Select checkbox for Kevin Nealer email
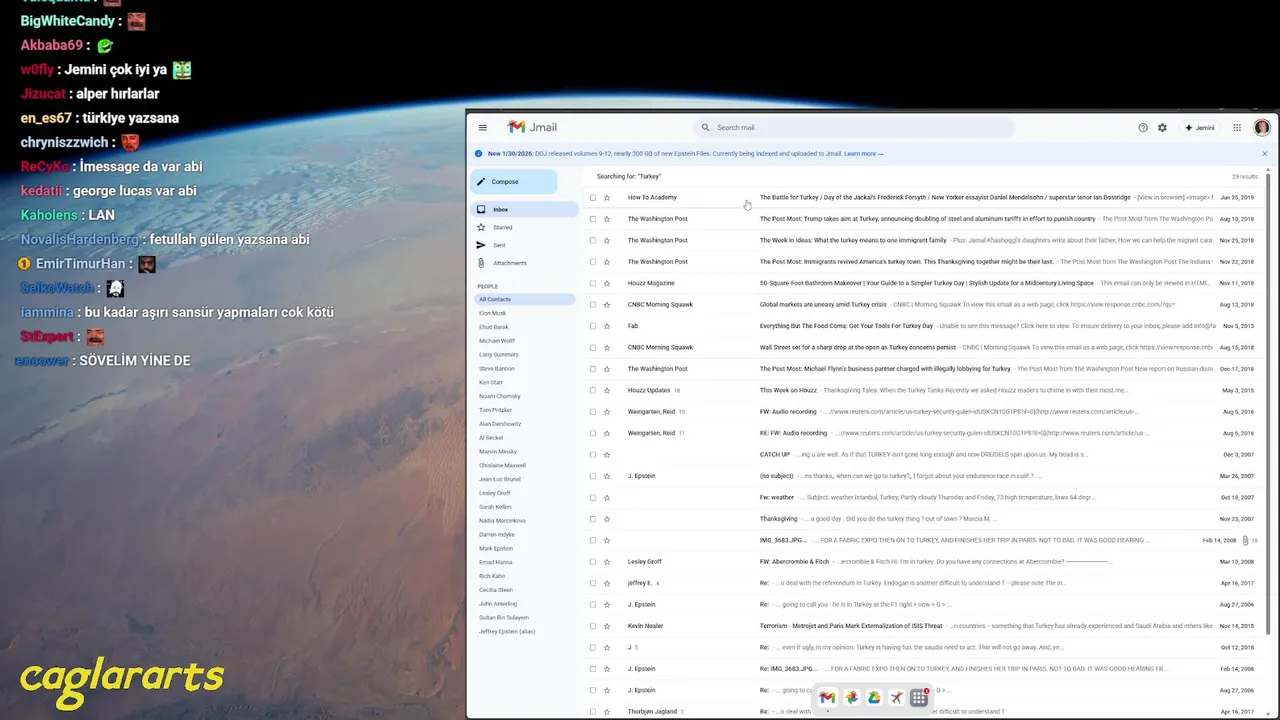Screen dimensions: 1280x720 coord(593,626)
